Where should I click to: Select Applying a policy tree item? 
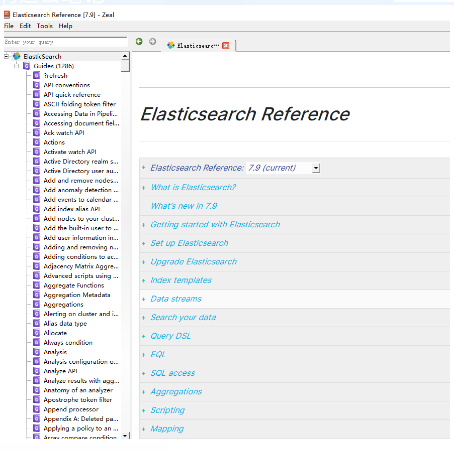(81, 428)
